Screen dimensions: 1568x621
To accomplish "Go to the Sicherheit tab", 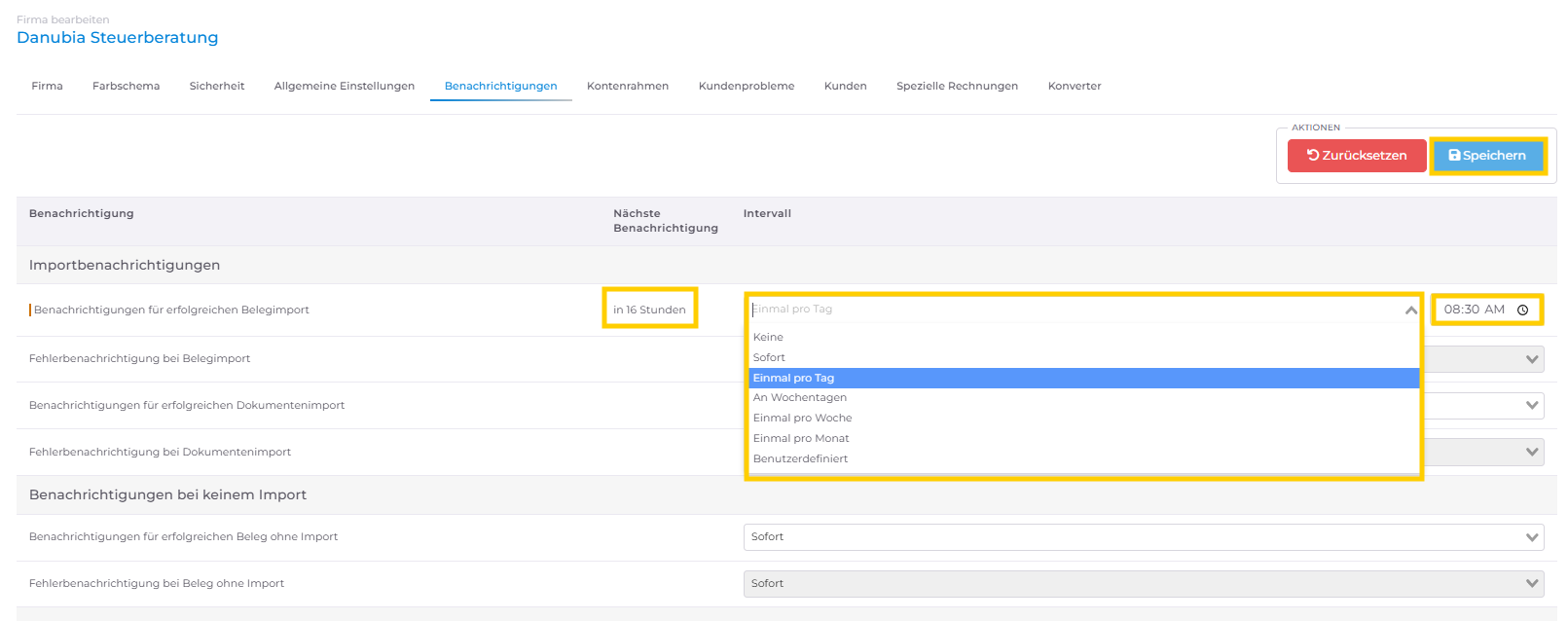I will [217, 86].
